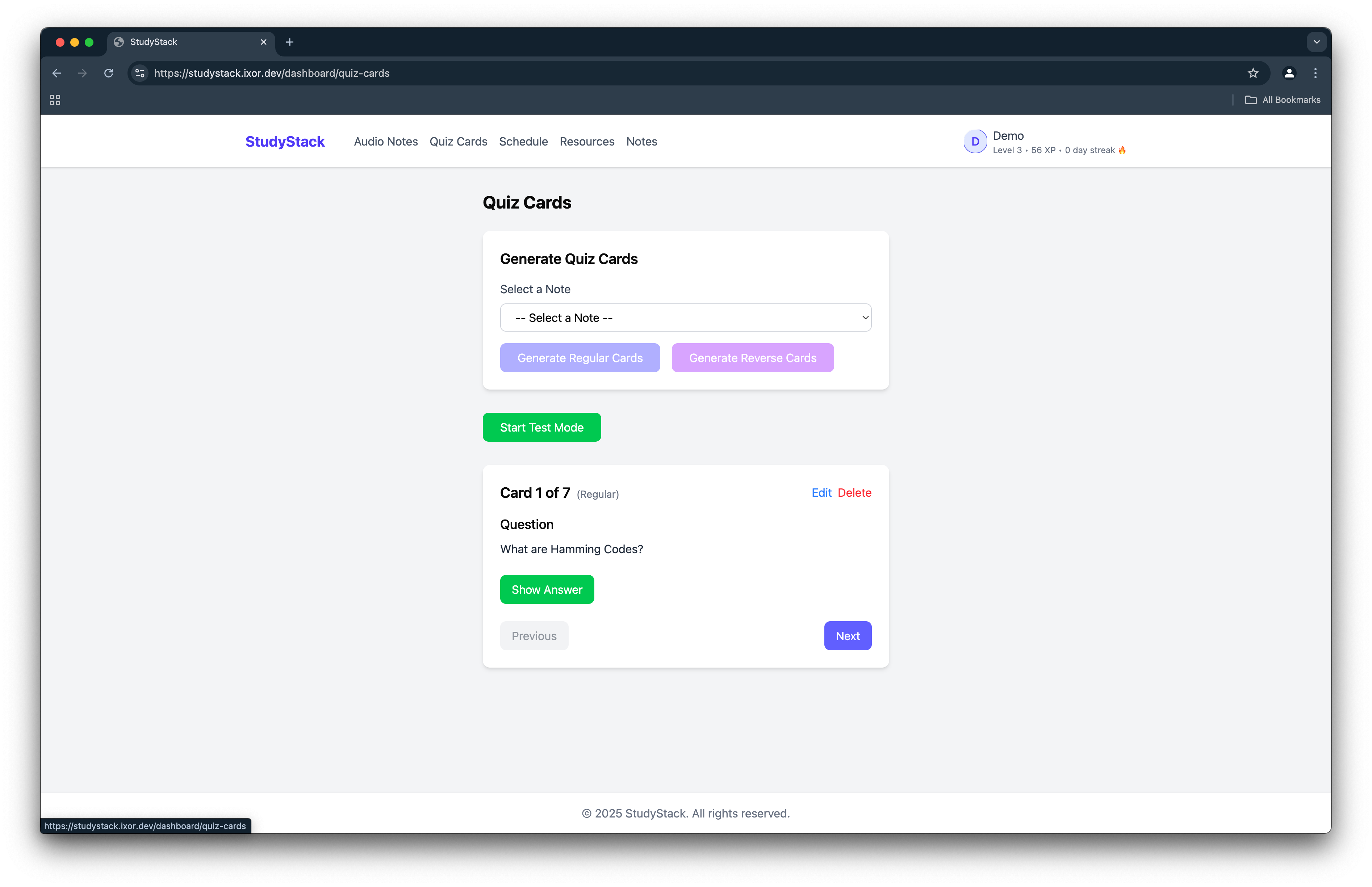Click the browser back arrow icon
This screenshot has width=1372, height=887.
(x=57, y=73)
